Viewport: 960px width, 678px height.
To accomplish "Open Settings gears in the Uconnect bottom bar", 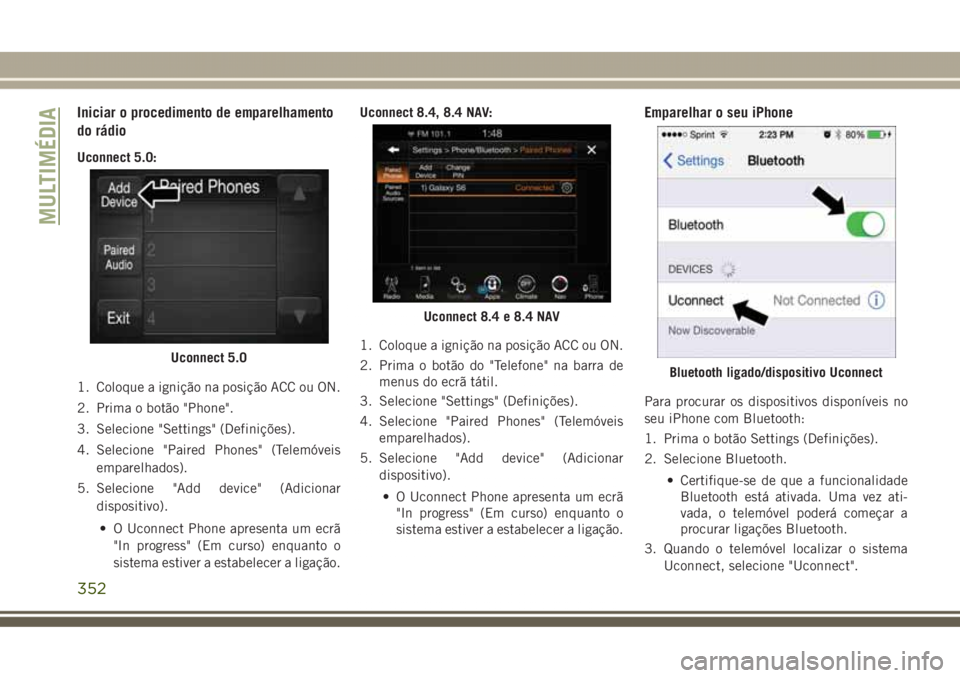I will point(458,287).
